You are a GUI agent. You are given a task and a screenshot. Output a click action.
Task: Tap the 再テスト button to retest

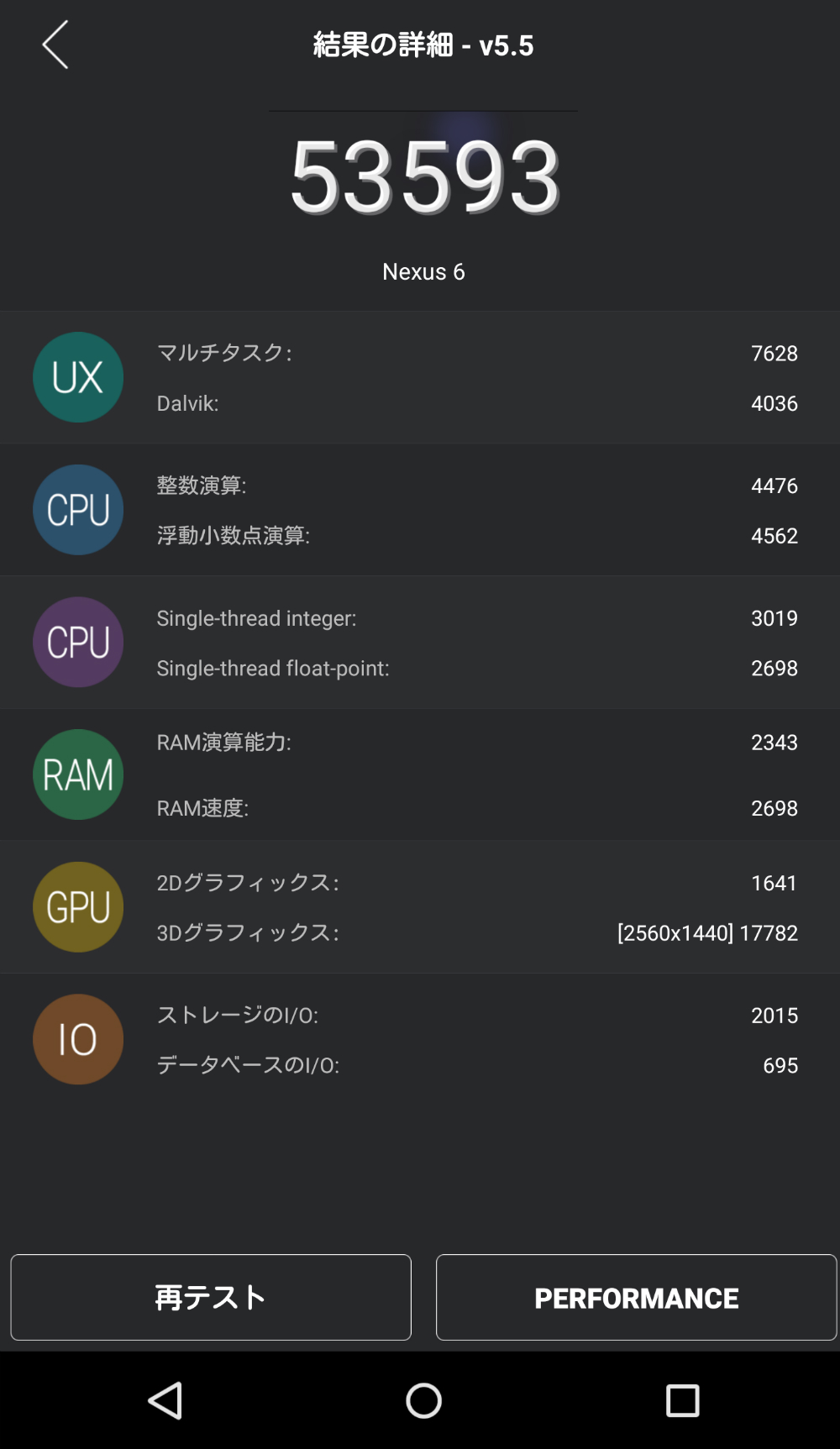pyautogui.click(x=209, y=1297)
